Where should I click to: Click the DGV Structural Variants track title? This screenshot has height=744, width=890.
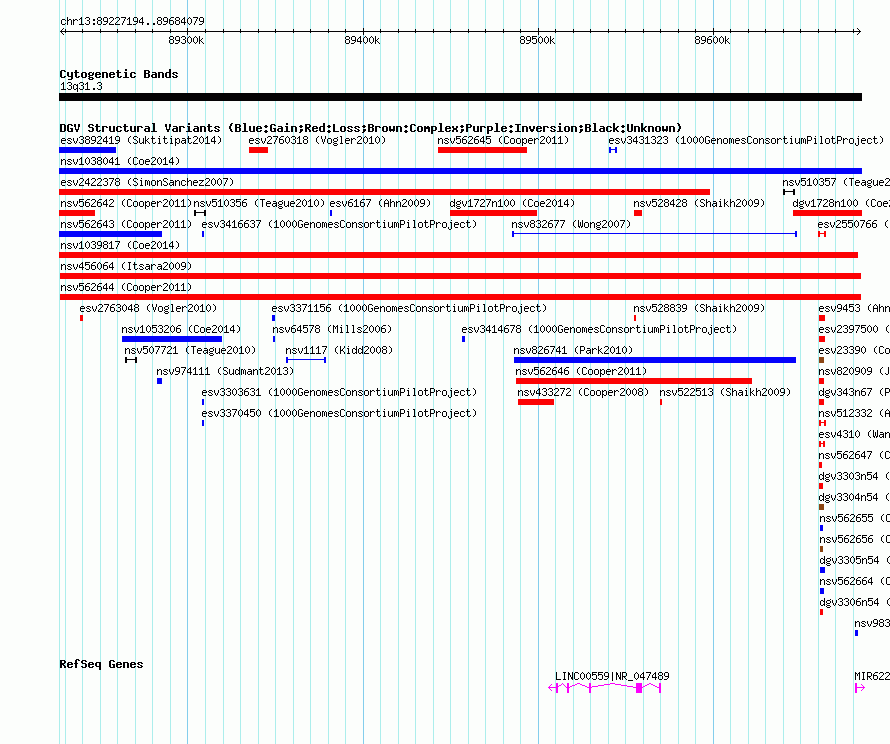(371, 128)
